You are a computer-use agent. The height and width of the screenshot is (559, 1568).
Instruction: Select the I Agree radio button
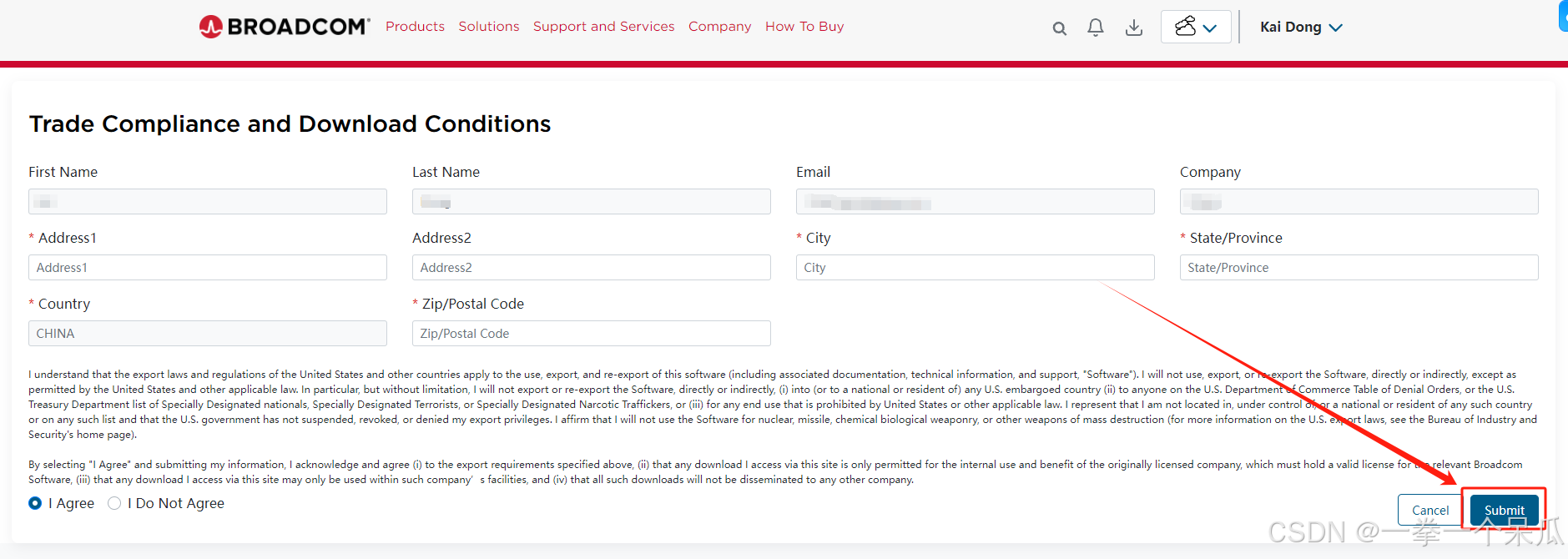[35, 503]
